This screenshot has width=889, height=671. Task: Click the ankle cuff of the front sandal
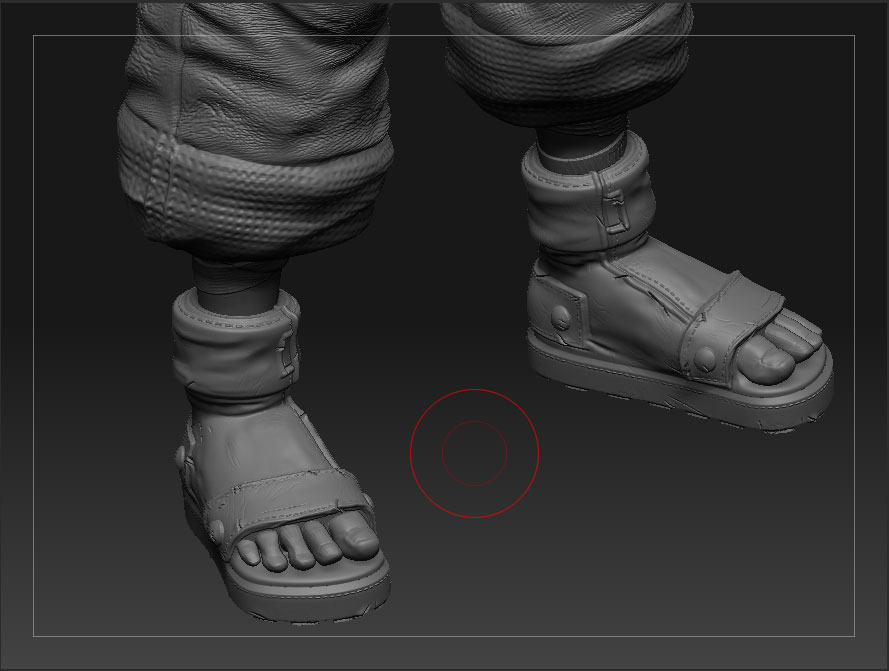click(x=237, y=346)
